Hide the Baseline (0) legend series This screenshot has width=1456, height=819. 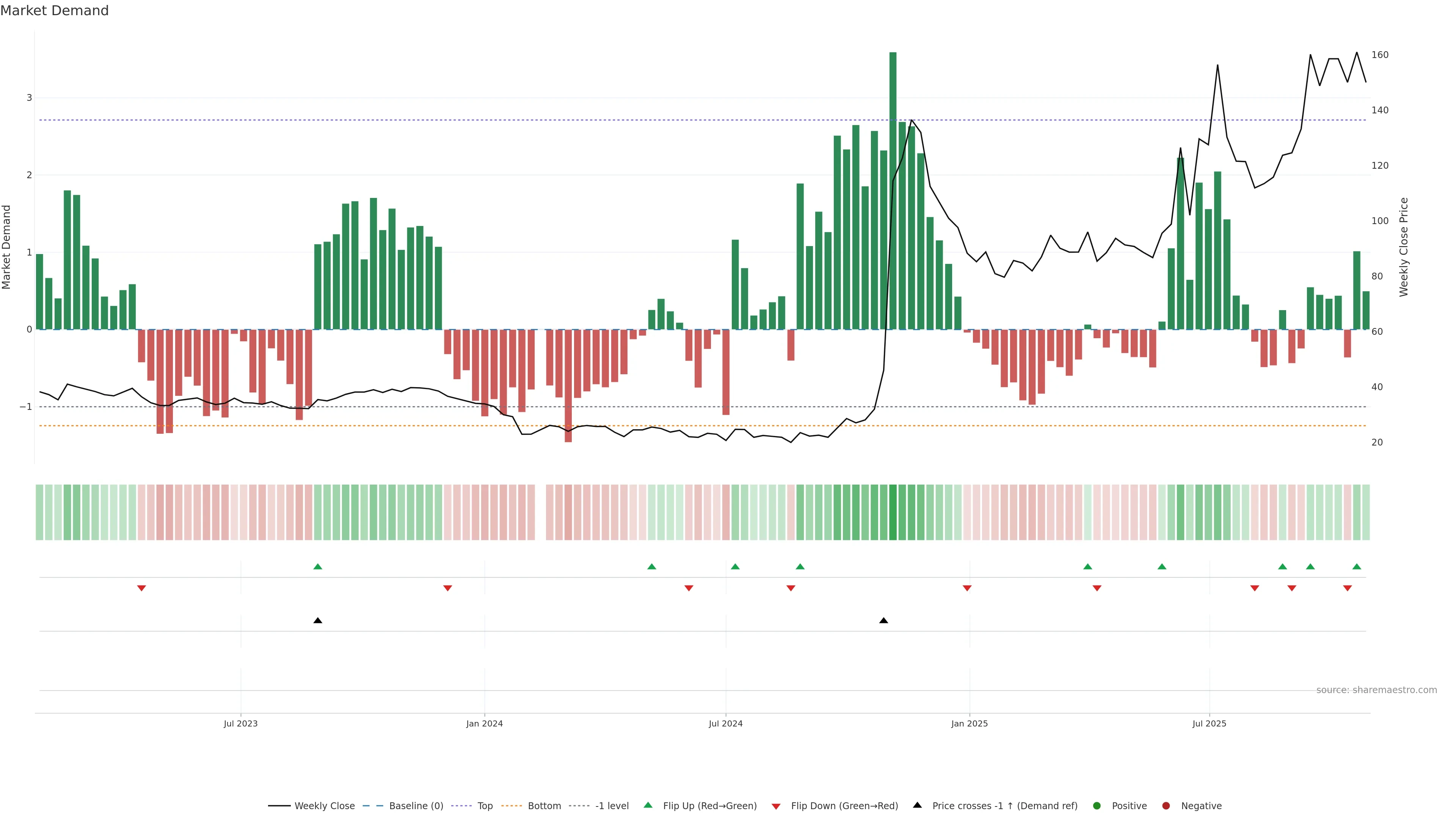click(416, 805)
